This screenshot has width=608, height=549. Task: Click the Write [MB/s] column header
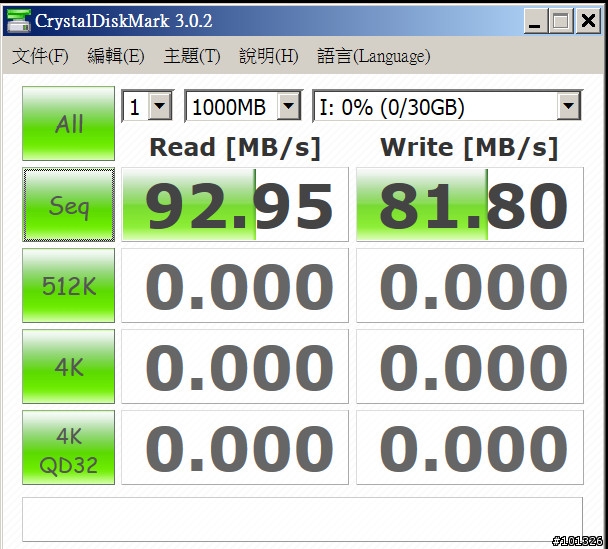(x=469, y=148)
